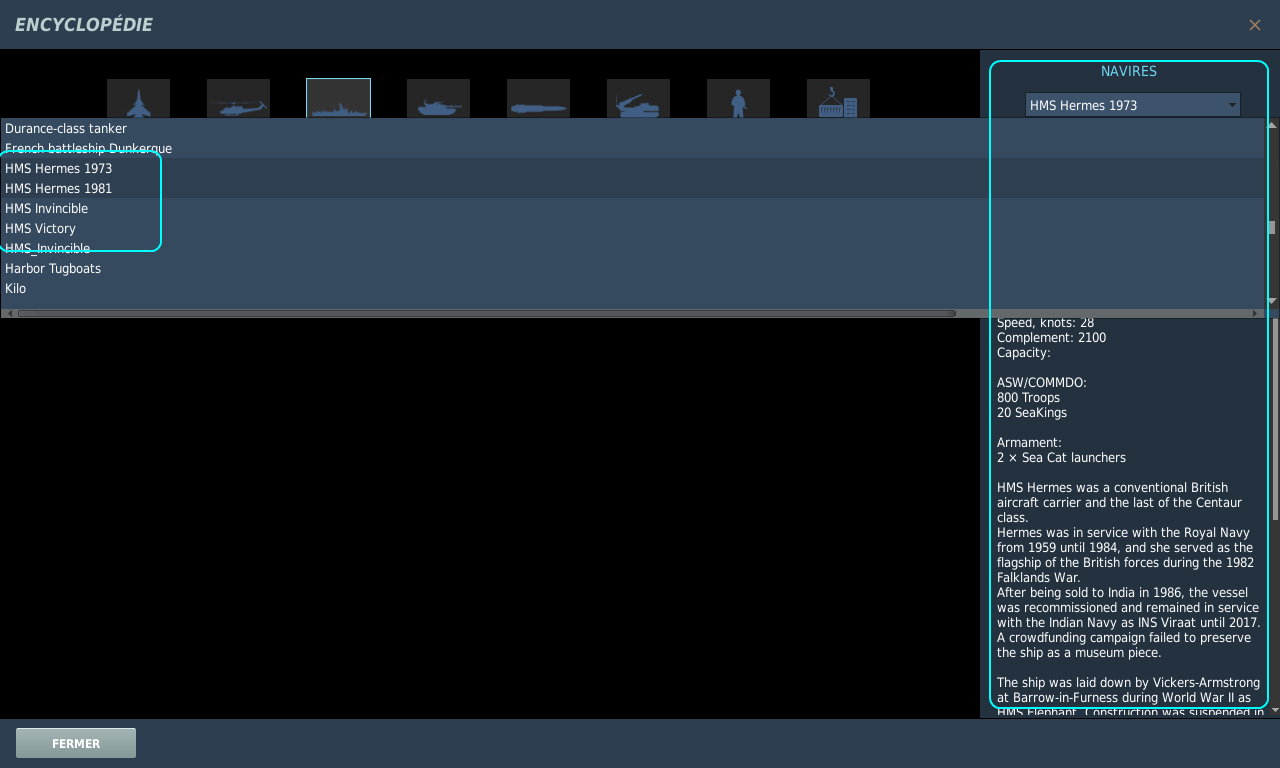Image resolution: width=1280 pixels, height=768 pixels.
Task: Open the buildings and cargo category icon
Action: [x=838, y=99]
